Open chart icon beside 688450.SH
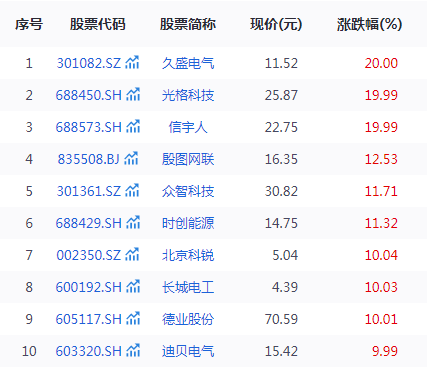This screenshot has width=427, height=369. (x=133, y=94)
